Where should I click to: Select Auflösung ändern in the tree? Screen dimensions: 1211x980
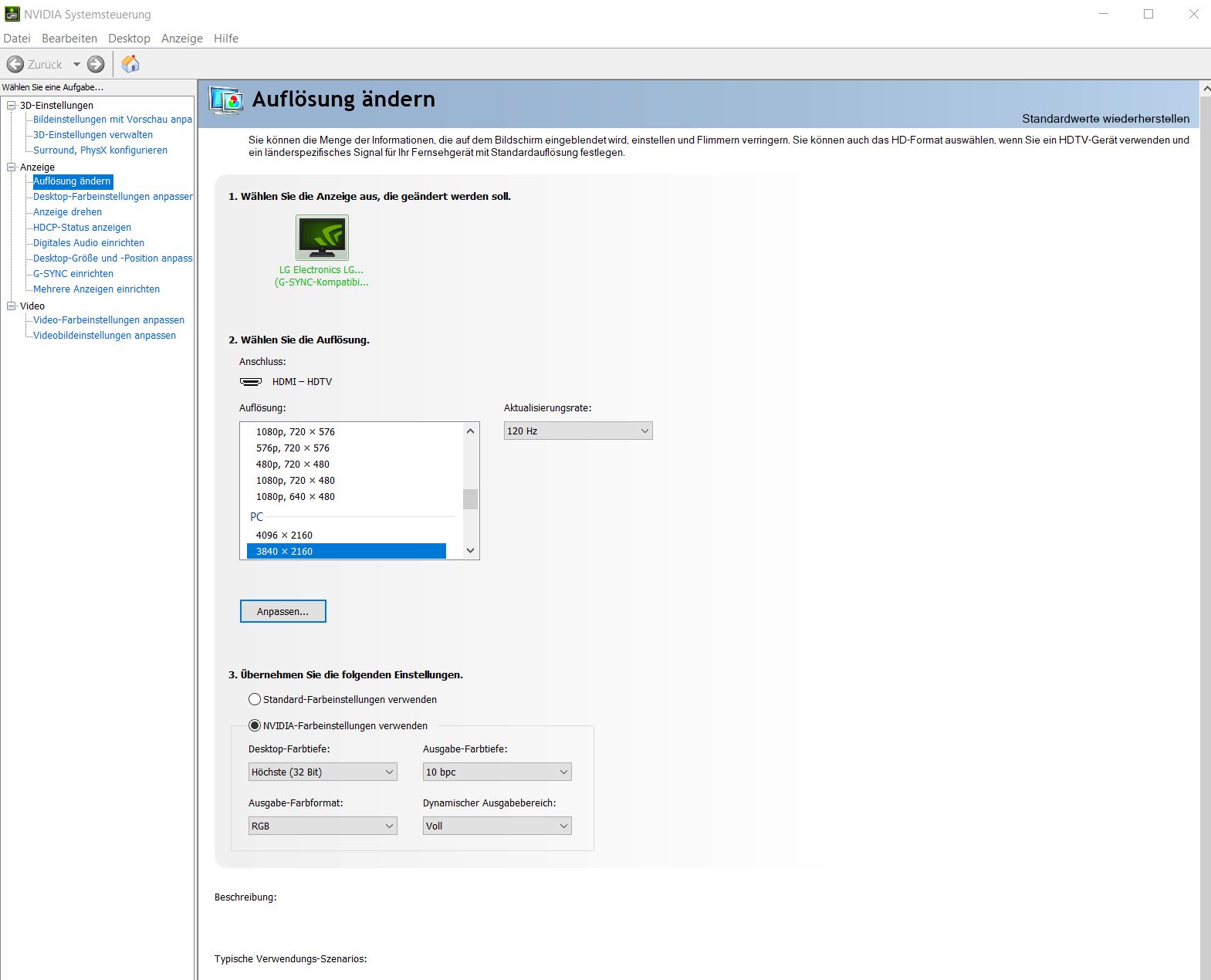(x=73, y=181)
